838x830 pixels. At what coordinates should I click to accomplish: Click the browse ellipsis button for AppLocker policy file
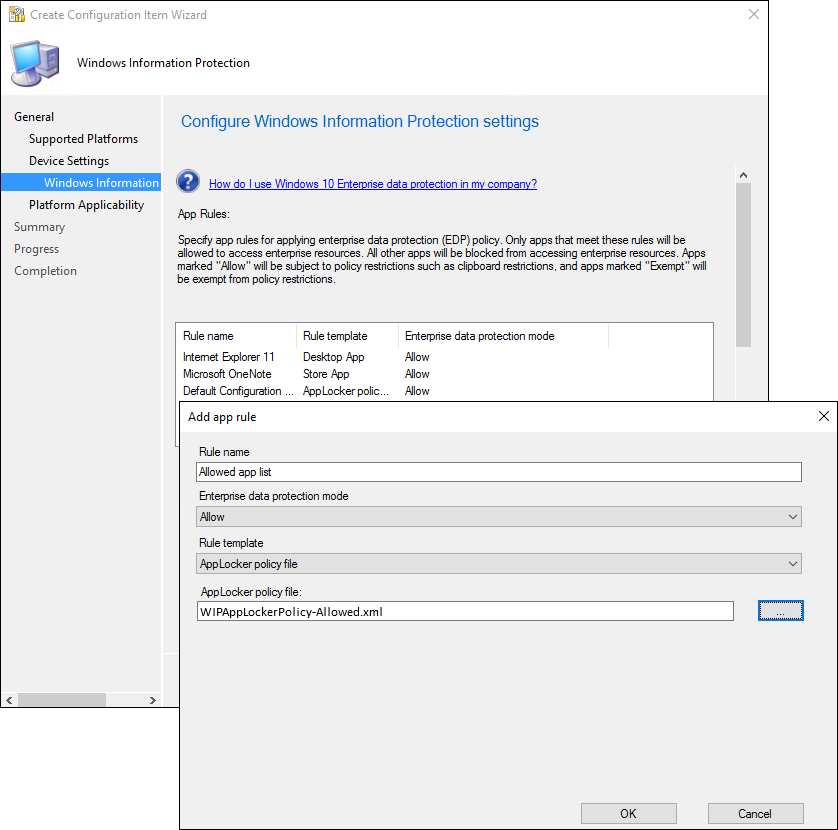(780, 610)
